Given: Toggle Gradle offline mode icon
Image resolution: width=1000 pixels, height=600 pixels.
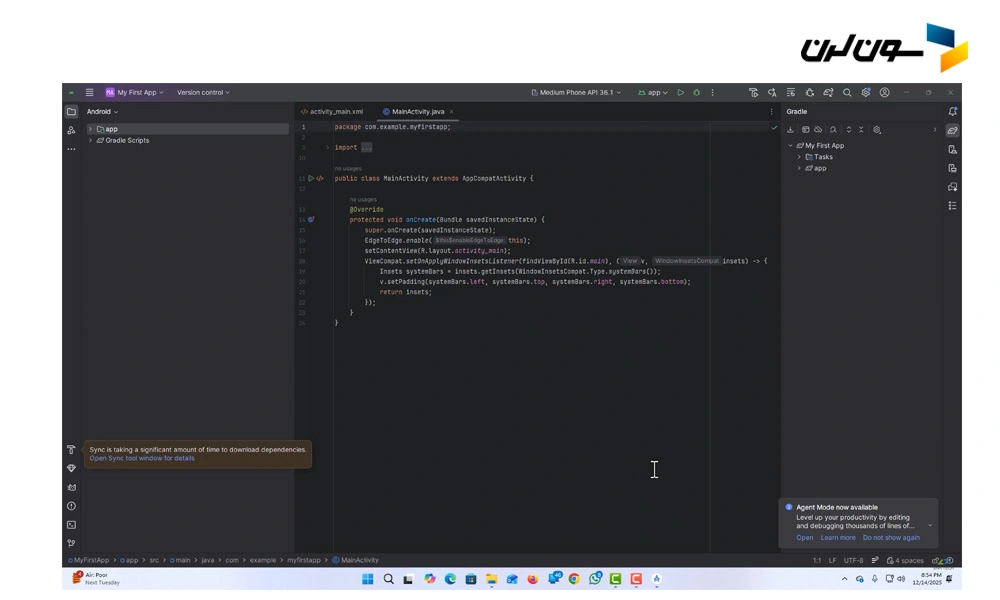Looking at the screenshot, I should click(x=818, y=129).
